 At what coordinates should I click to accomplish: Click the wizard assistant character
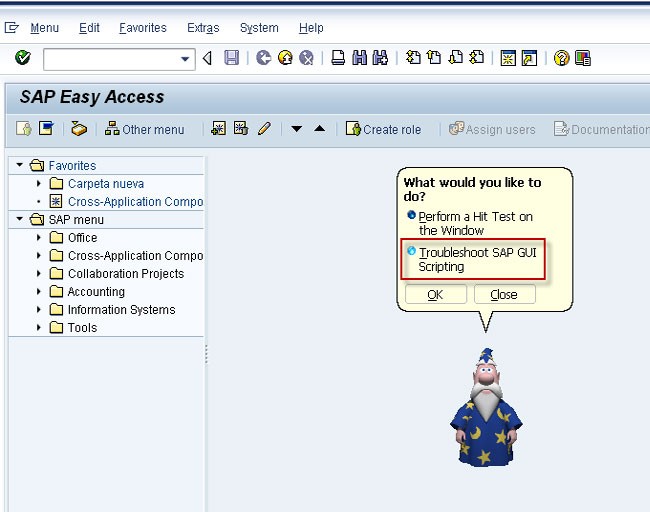486,408
